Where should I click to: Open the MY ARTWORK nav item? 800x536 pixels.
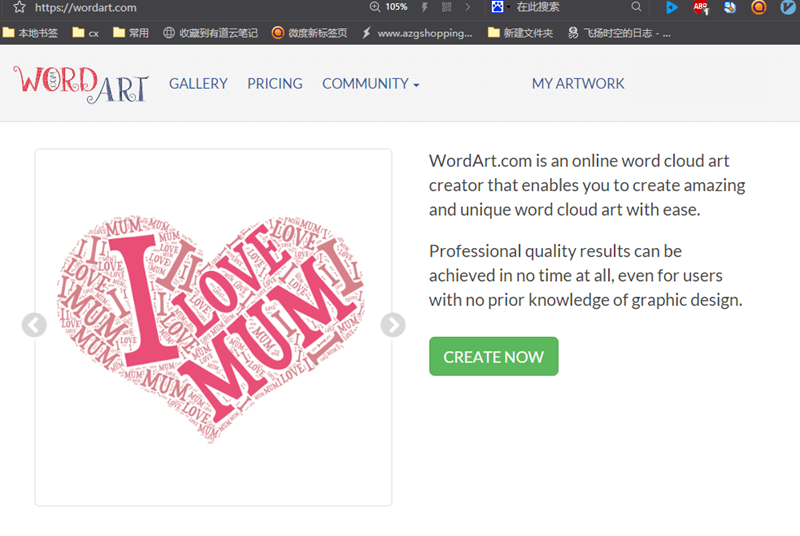click(578, 84)
